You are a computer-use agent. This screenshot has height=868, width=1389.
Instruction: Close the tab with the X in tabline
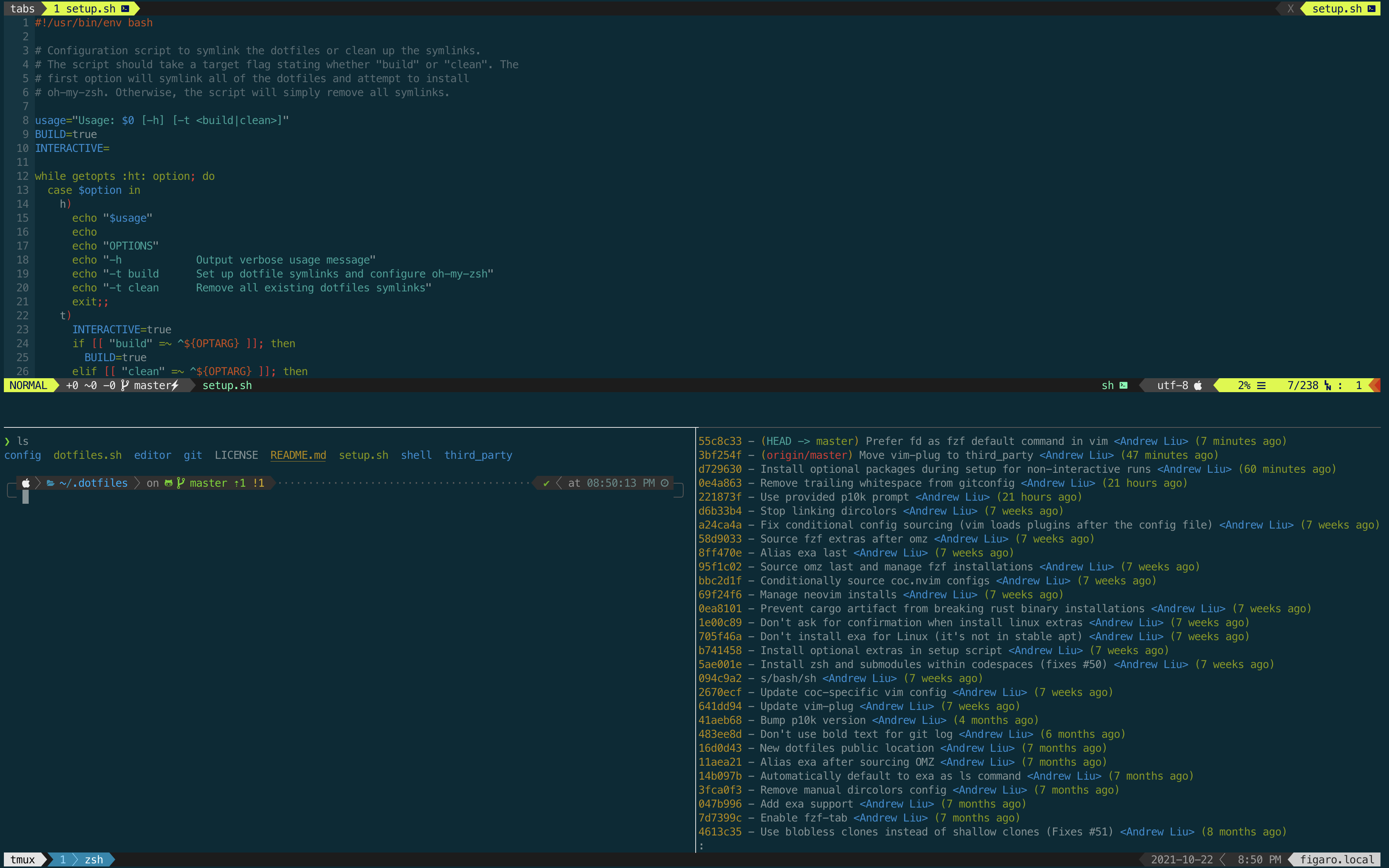click(x=1290, y=9)
